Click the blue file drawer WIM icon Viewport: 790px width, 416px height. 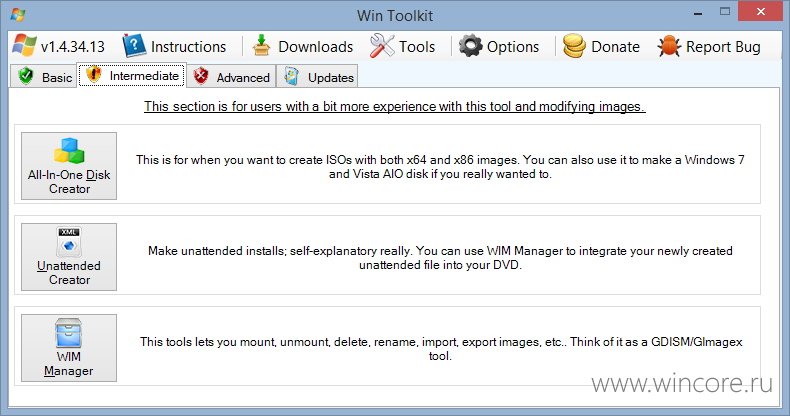click(69, 333)
